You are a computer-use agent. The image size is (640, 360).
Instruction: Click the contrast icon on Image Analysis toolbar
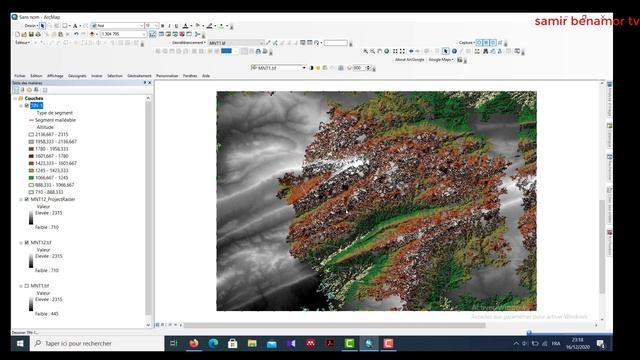coord(311,68)
